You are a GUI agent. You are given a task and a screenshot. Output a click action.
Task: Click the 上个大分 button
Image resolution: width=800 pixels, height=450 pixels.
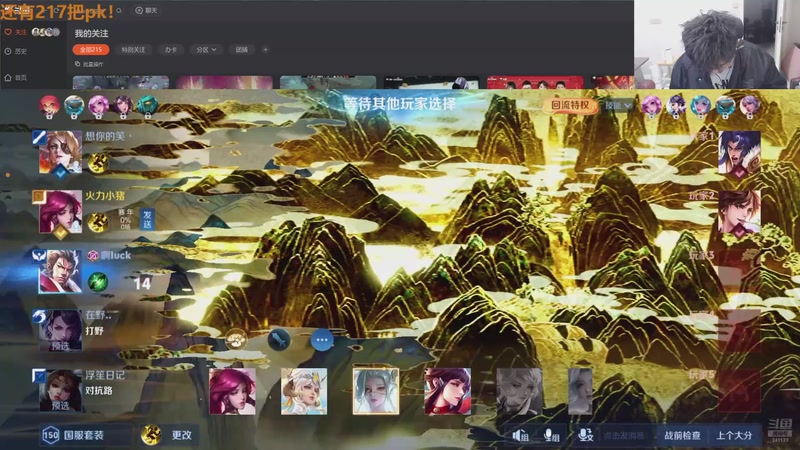click(734, 436)
